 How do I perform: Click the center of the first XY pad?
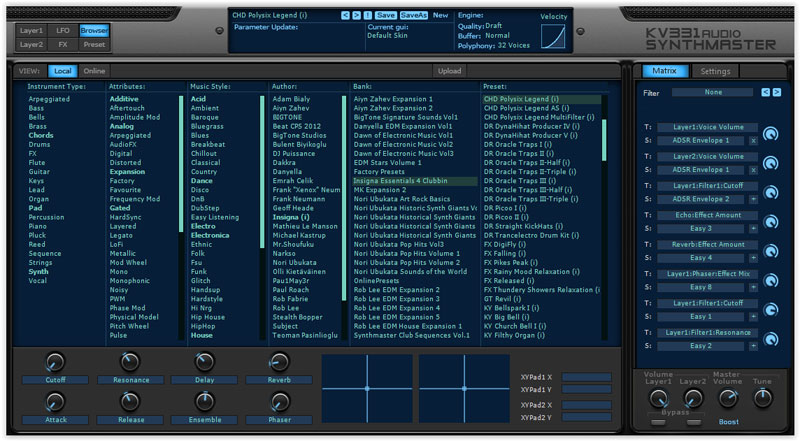367,388
